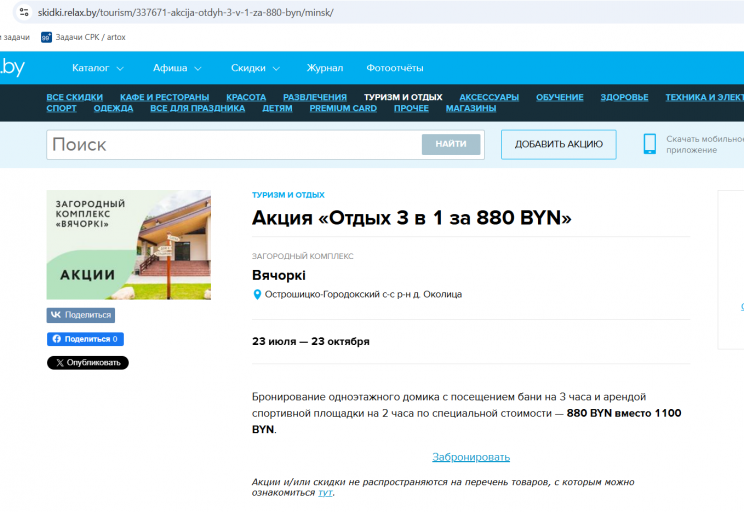Click the blue ТУРИЗМ И ОТДЫХ breadcrumb above title
The image size is (744, 512).
click(288, 195)
